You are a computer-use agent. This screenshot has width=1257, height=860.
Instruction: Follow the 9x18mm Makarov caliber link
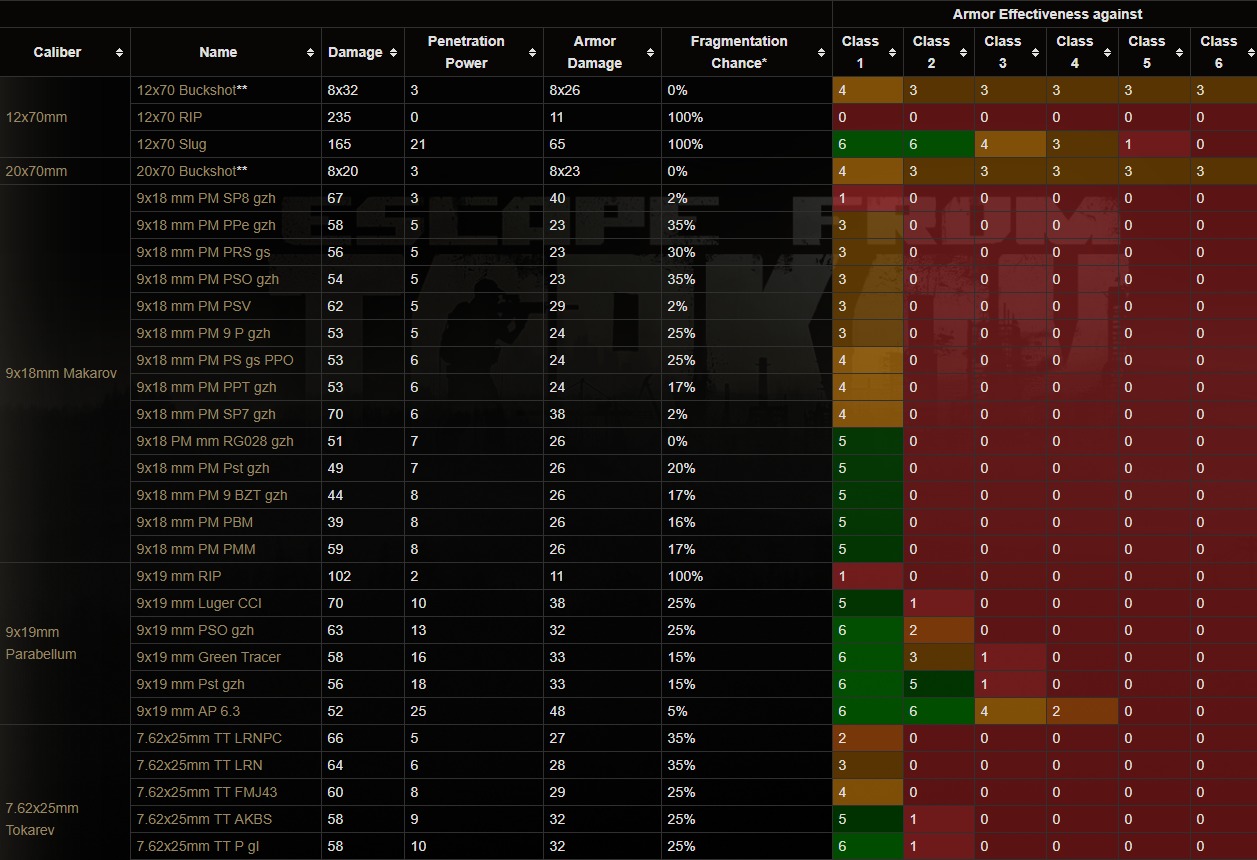pos(61,373)
